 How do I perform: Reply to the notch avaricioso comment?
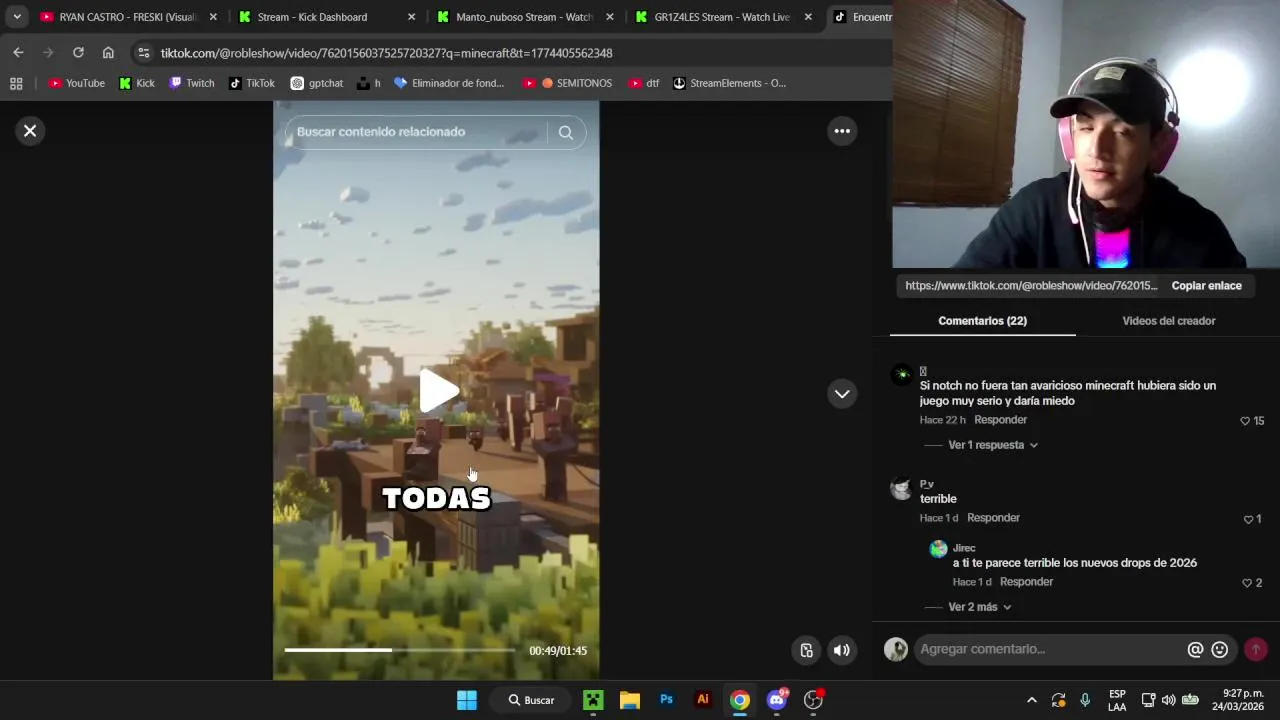coord(1000,420)
